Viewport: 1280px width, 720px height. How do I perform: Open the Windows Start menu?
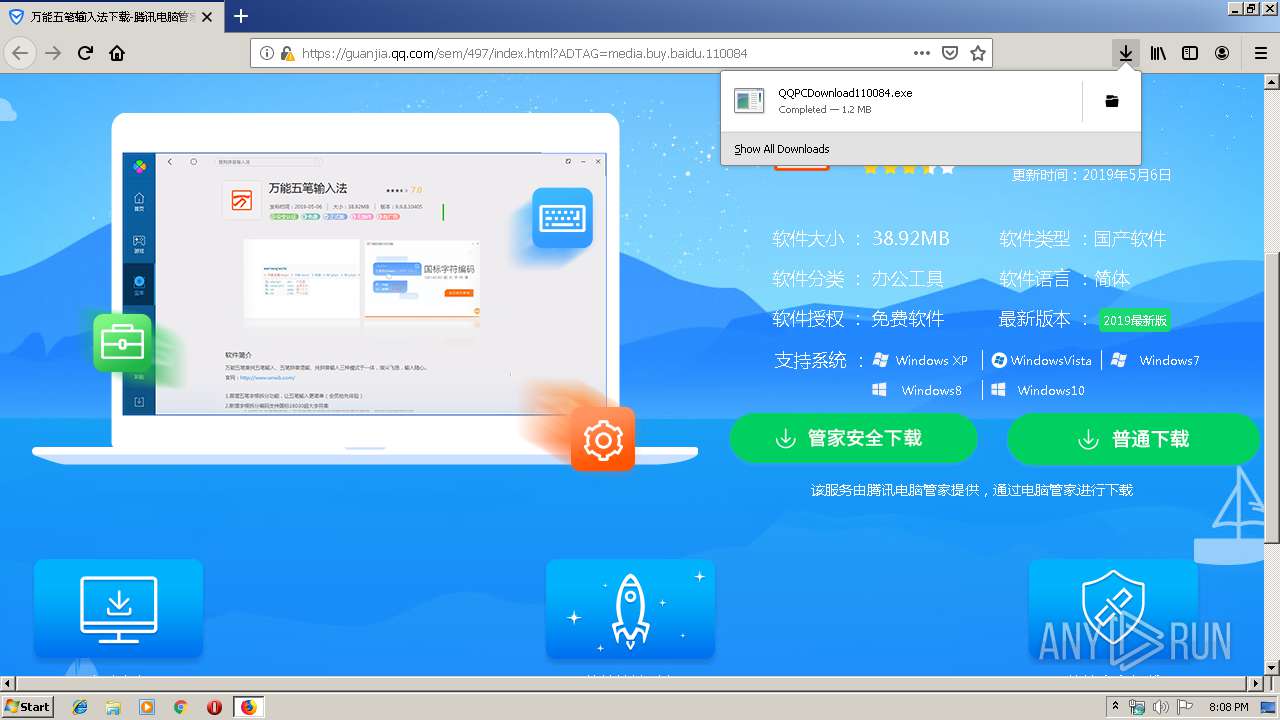28,707
